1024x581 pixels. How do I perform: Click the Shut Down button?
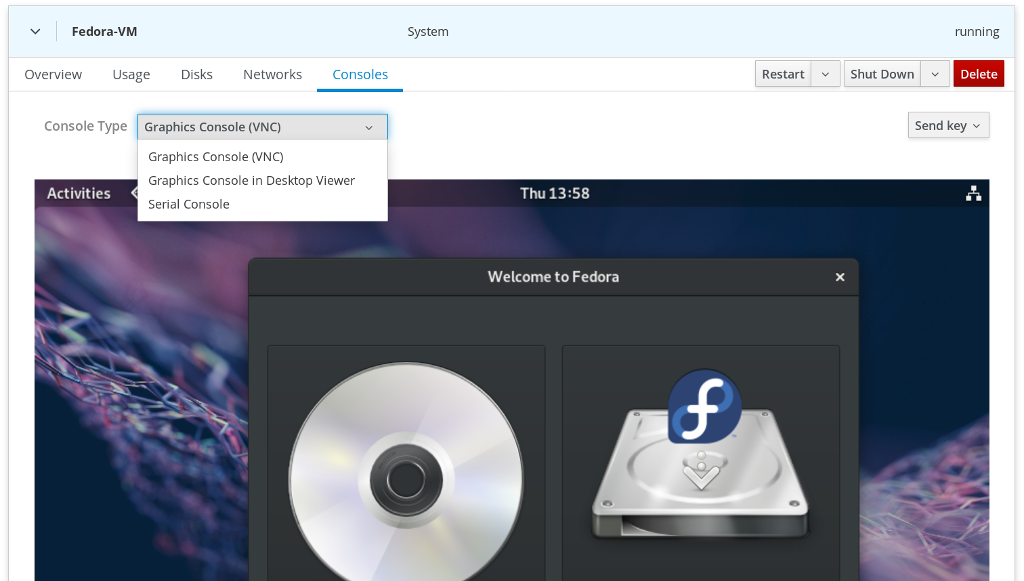[x=882, y=74]
